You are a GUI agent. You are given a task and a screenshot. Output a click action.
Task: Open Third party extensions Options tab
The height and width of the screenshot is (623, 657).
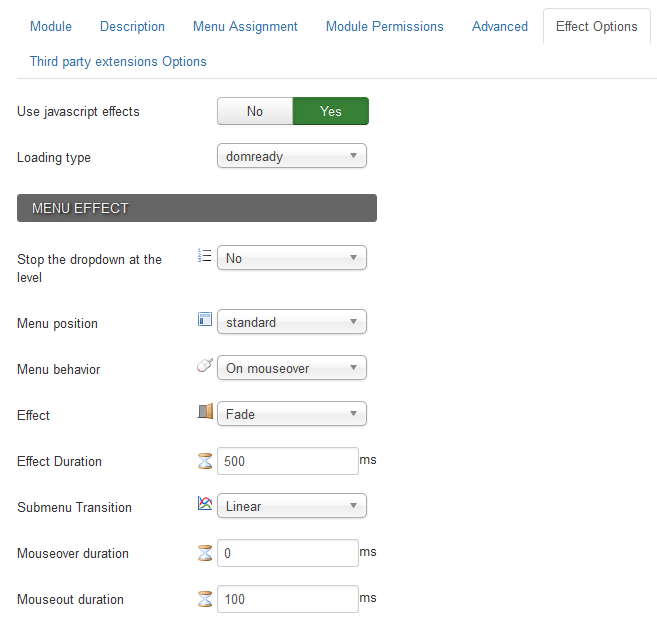click(x=118, y=61)
